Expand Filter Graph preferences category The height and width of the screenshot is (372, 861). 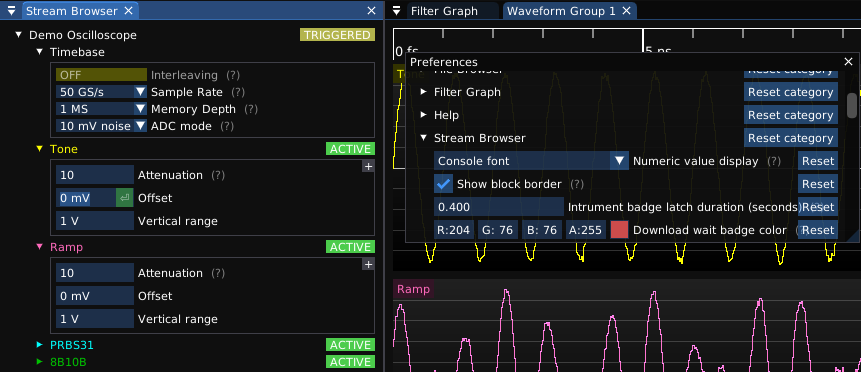(x=423, y=92)
